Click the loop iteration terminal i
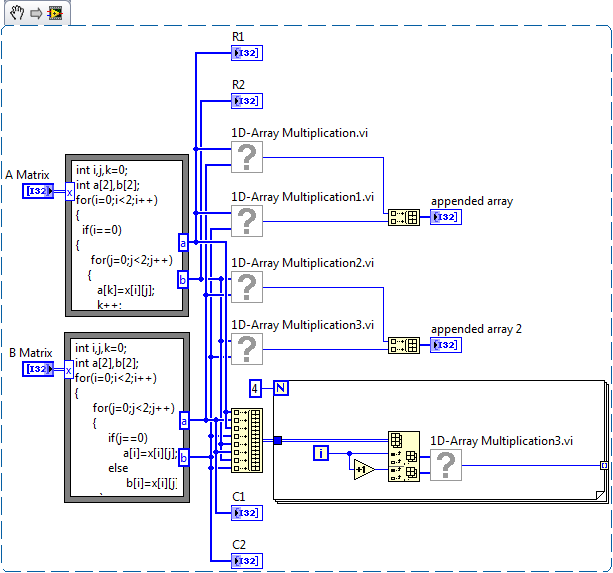This screenshot has width=613, height=573. [x=321, y=454]
